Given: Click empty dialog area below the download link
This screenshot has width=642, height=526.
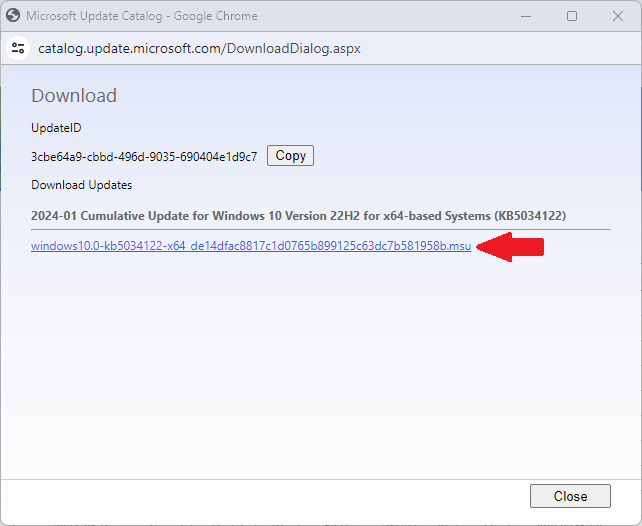Looking at the screenshot, I should pyautogui.click(x=320, y=370).
